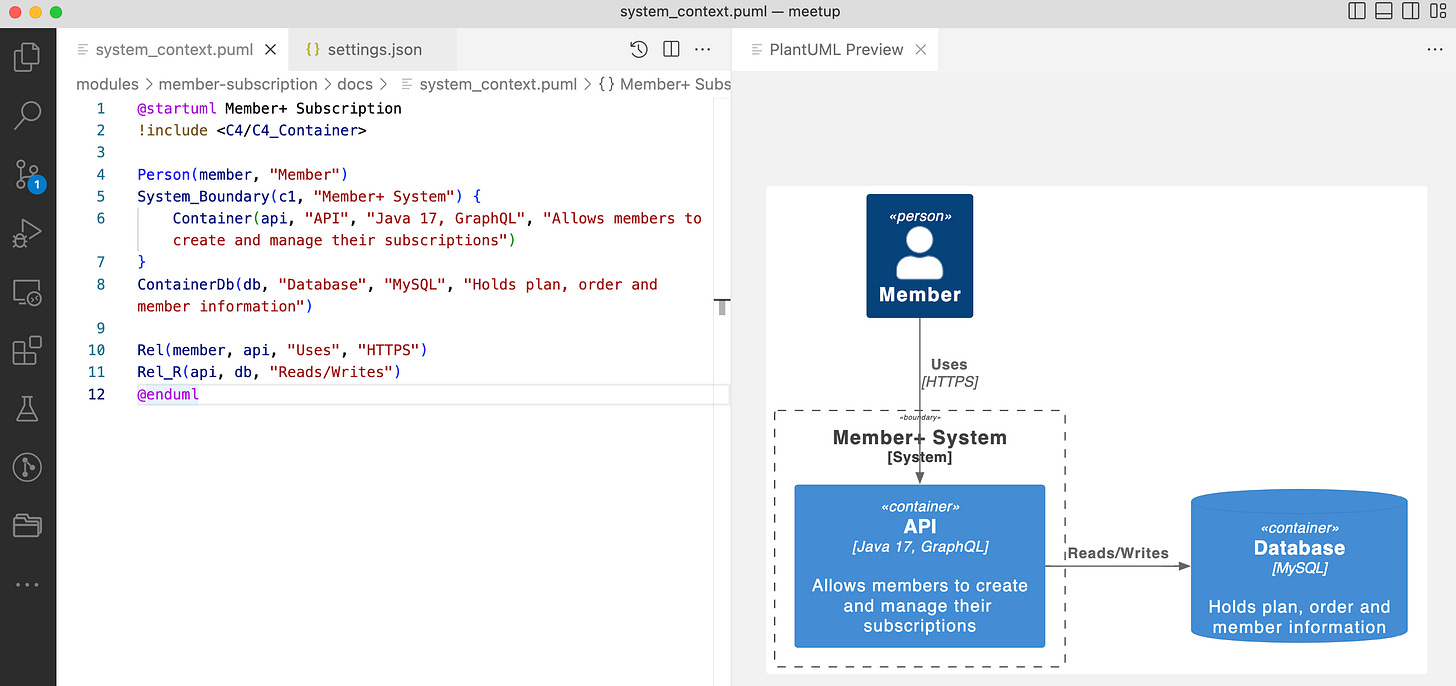The height and width of the screenshot is (686, 1456).
Task: Click the Uses [HTTPS] label in diagram
Action: (949, 373)
